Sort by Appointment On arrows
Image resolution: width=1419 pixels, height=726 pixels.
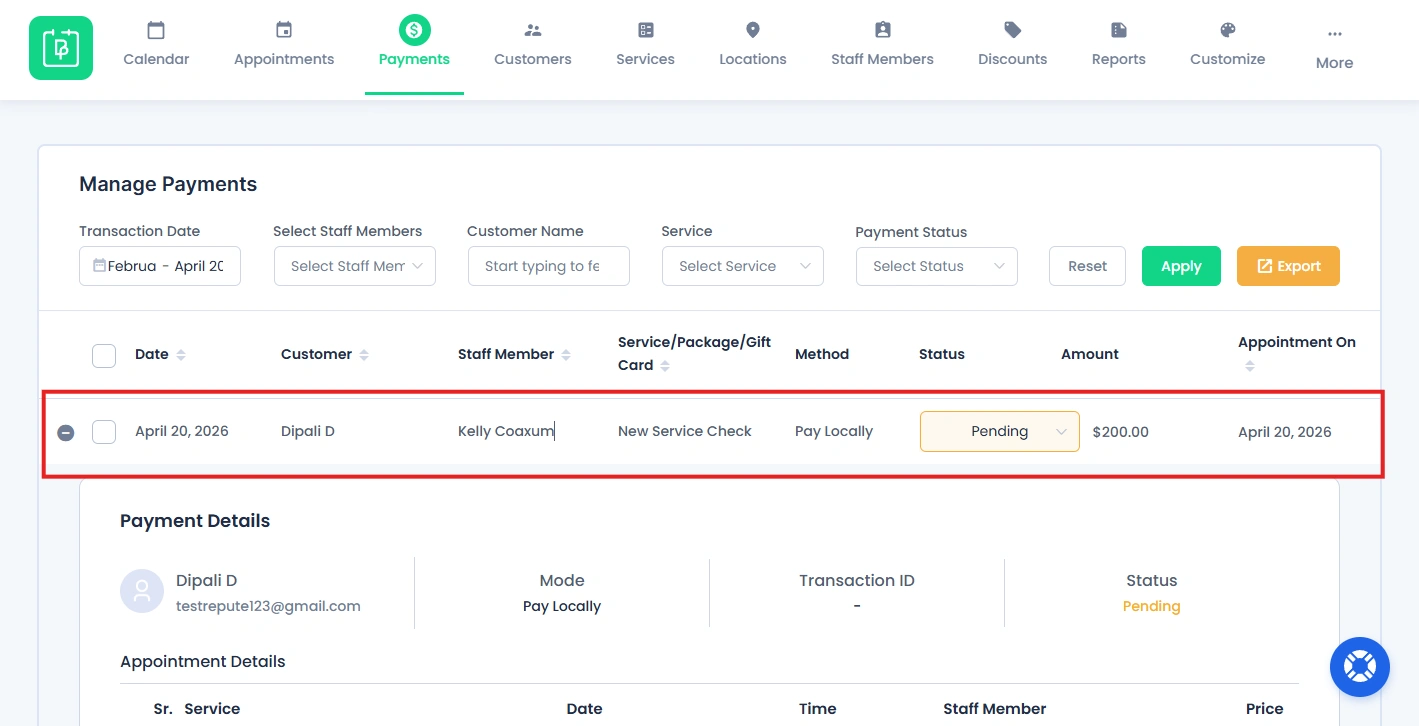pyautogui.click(x=1250, y=367)
